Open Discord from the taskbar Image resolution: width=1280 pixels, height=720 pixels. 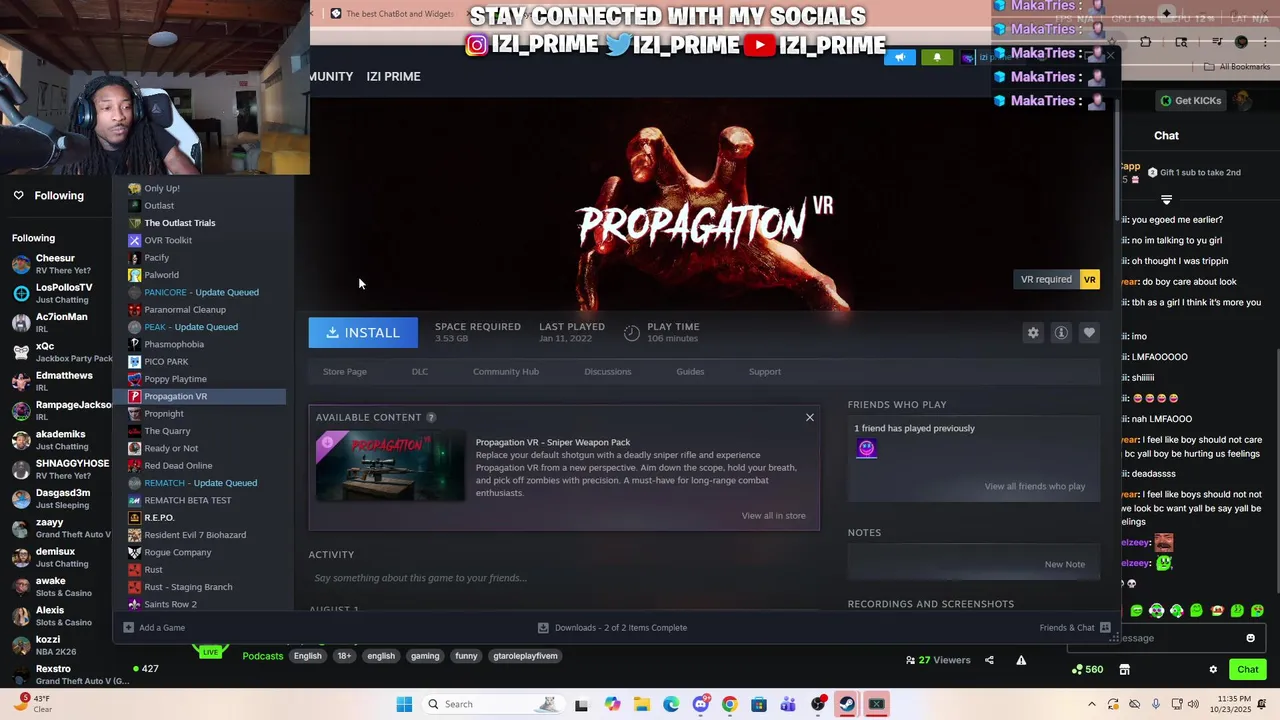click(700, 704)
